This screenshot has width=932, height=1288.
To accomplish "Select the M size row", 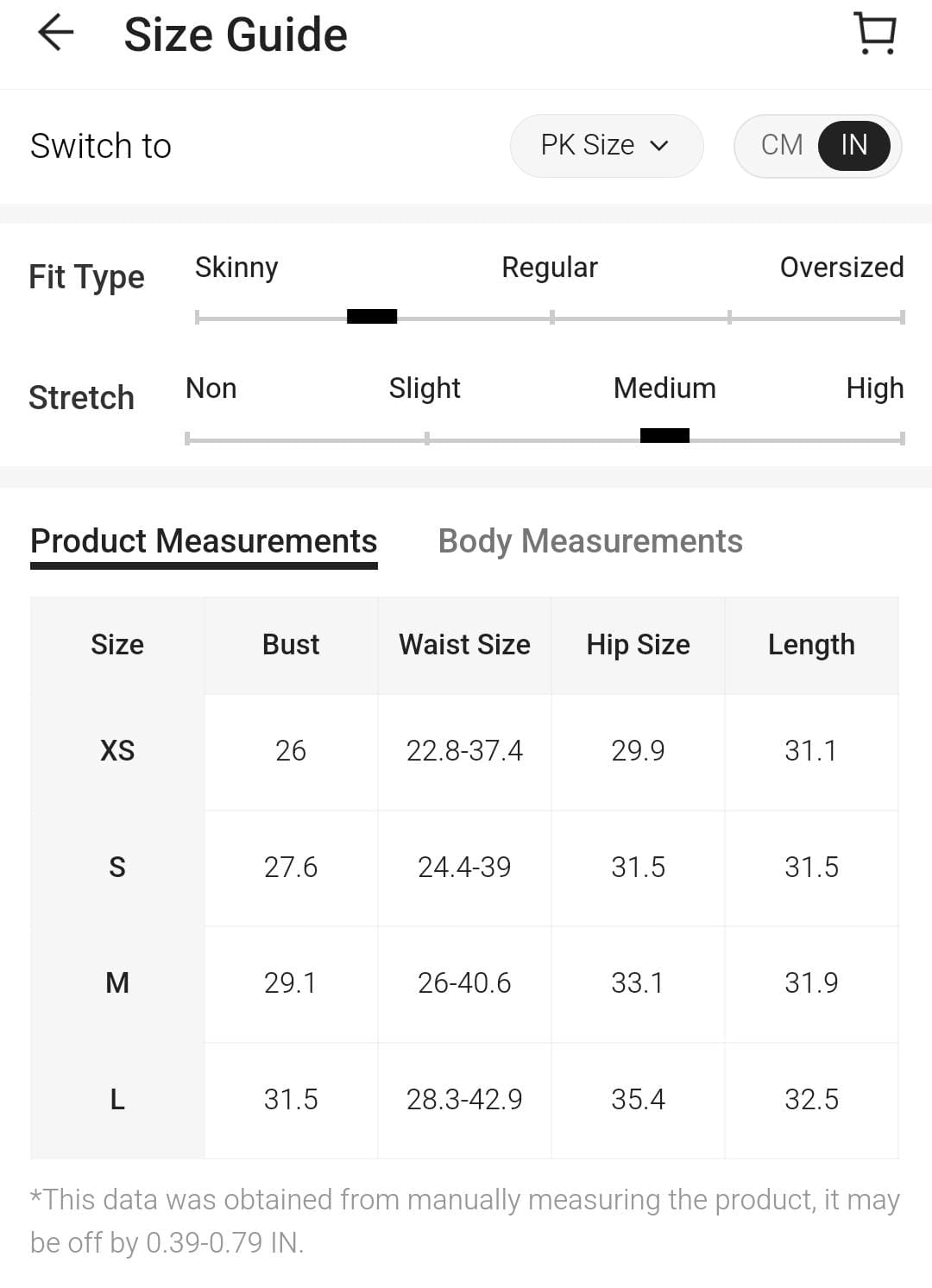I will click(x=117, y=983).
